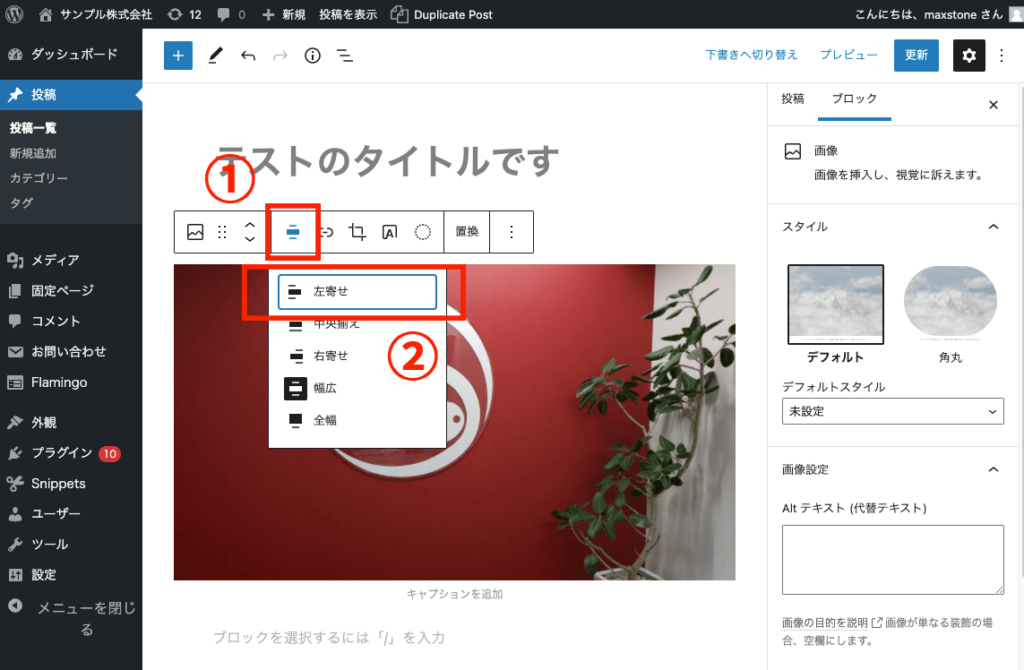The image size is (1024, 670).
Task: Open the list view outline icon
Action: (345, 56)
